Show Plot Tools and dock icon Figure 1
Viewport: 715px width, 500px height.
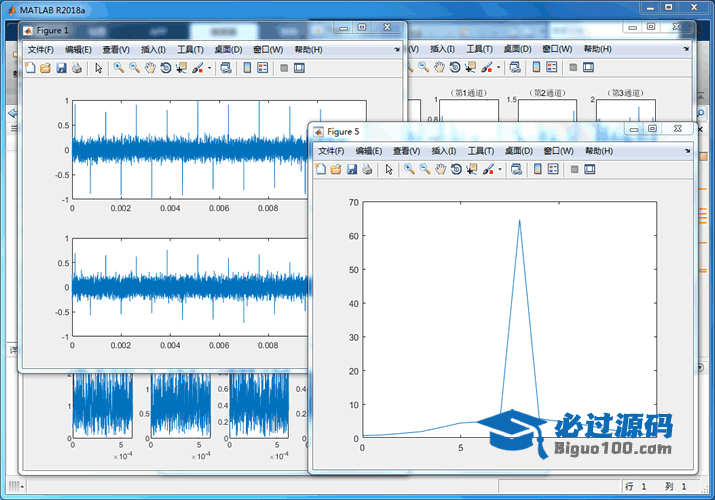pyautogui.click(x=299, y=68)
